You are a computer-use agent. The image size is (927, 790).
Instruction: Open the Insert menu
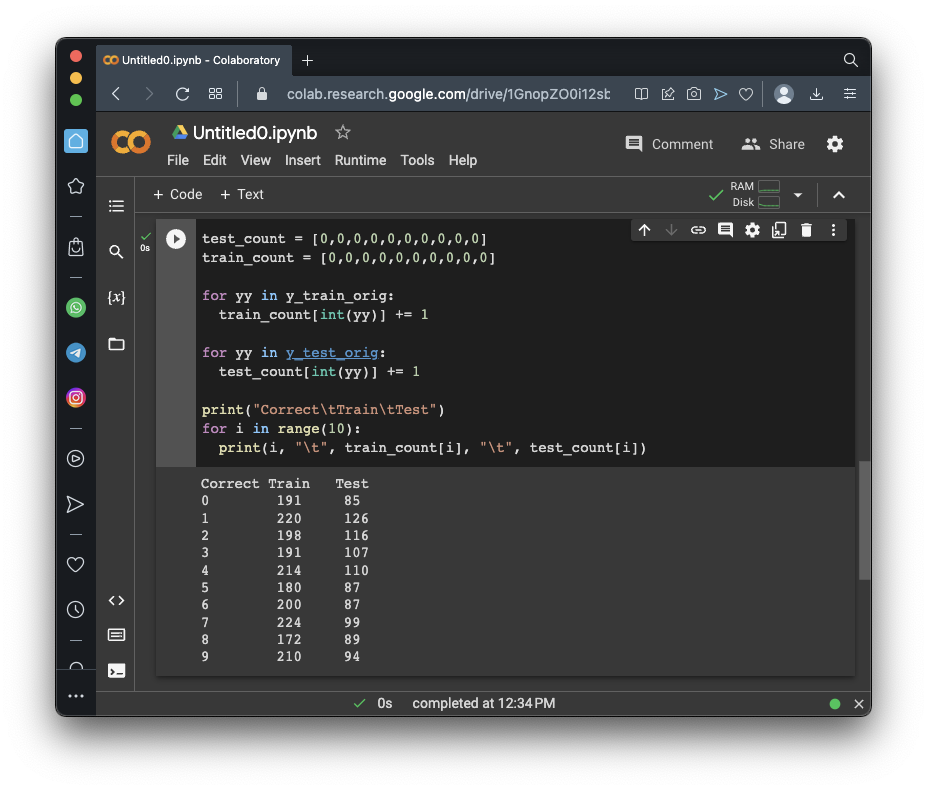click(302, 160)
